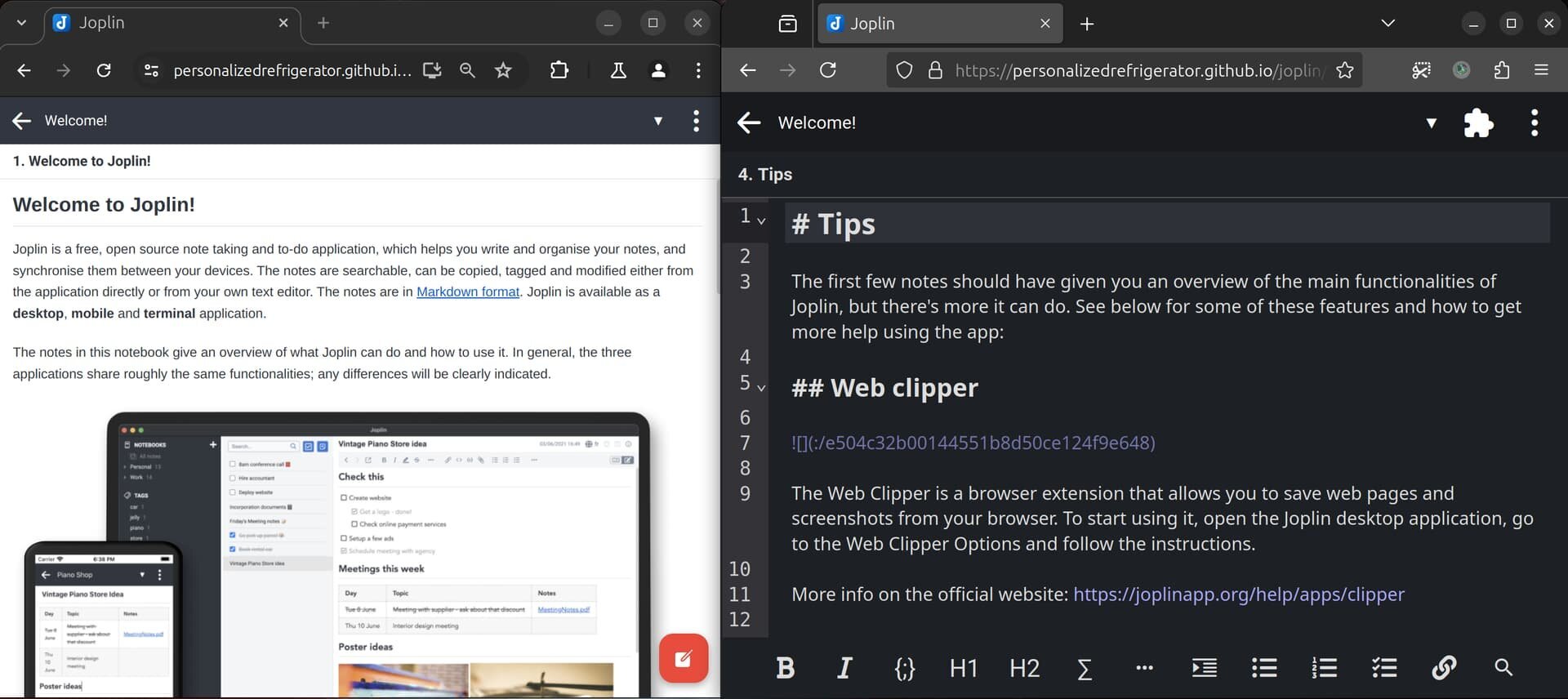Viewport: 1568px width, 699px height.
Task: Close Joplin tab in Firefox
Action: tap(1045, 24)
